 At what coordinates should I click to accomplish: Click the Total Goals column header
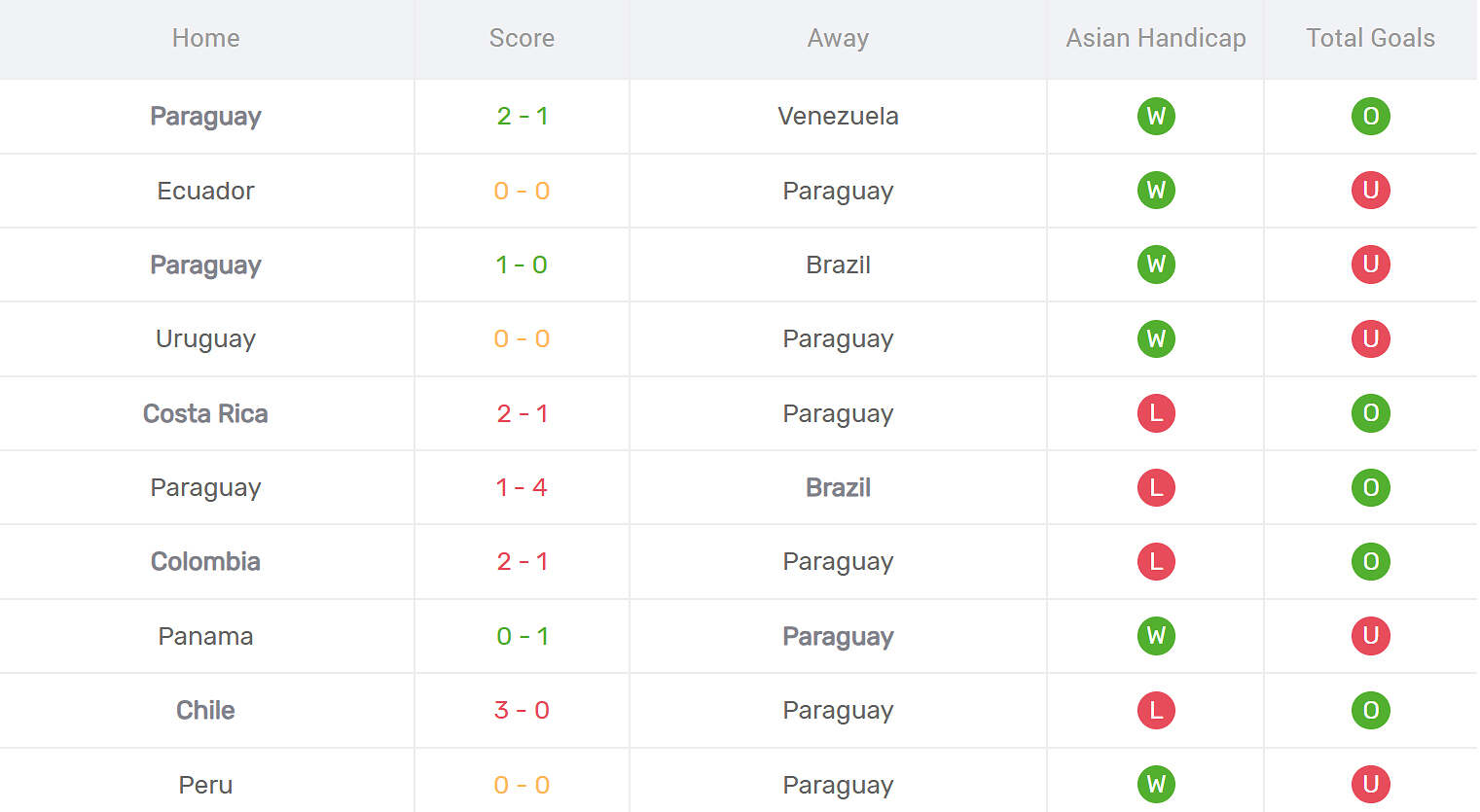tap(1370, 38)
